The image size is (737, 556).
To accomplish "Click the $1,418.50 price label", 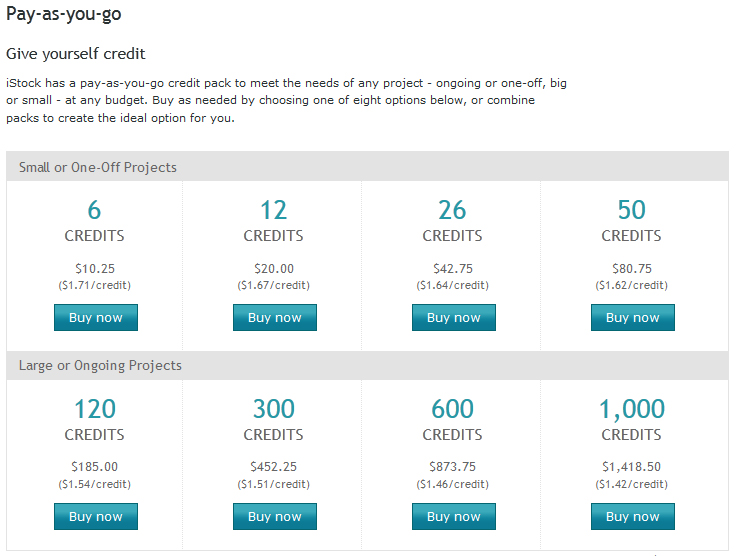I will [632, 467].
